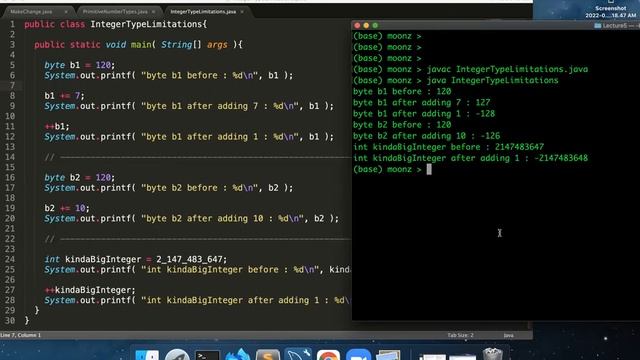640x360 pixels.
Task: Close the MakeChange.java tab
Action: pyautogui.click(x=66, y=12)
